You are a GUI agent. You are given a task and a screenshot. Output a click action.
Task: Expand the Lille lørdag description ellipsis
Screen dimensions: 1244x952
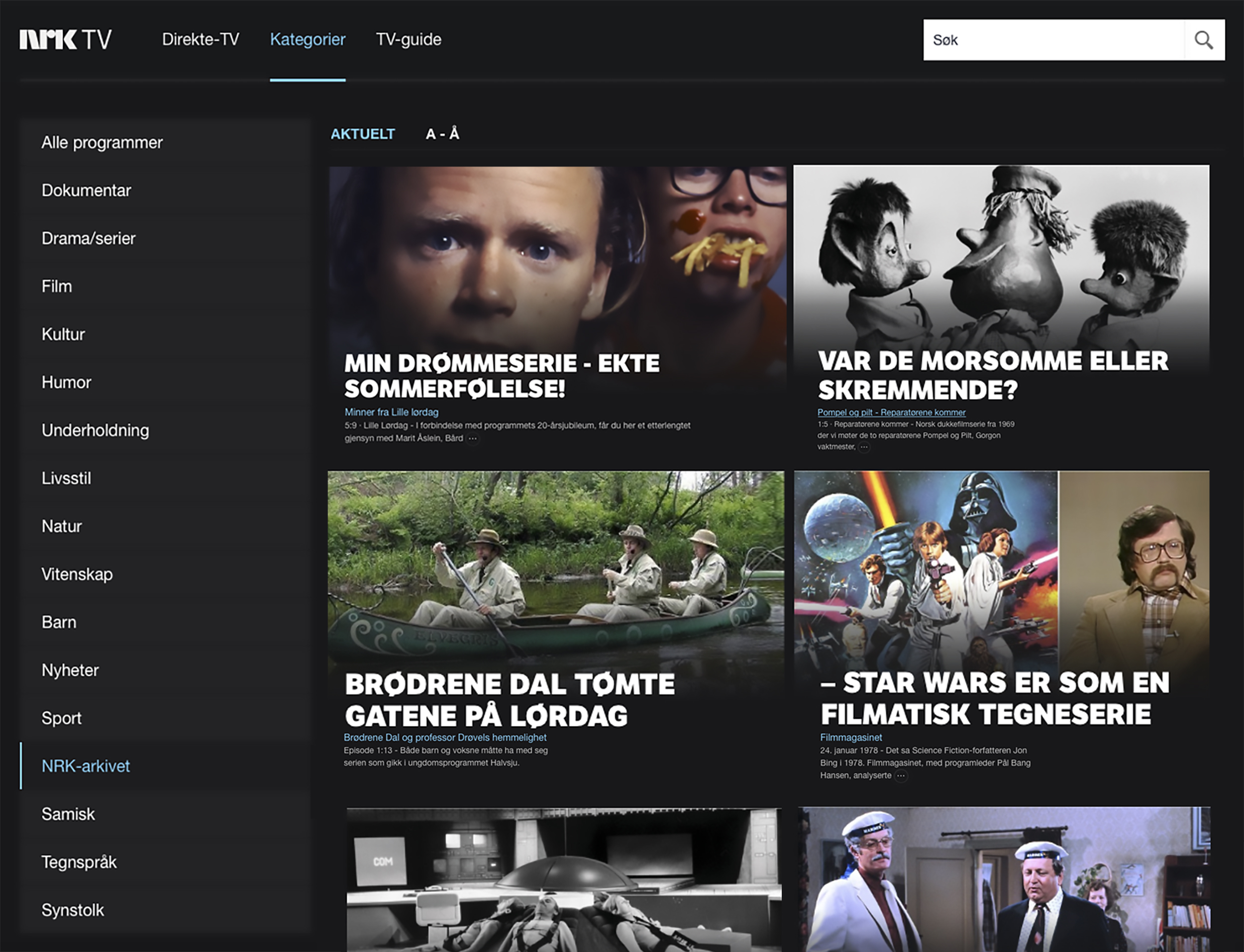pyautogui.click(x=473, y=439)
